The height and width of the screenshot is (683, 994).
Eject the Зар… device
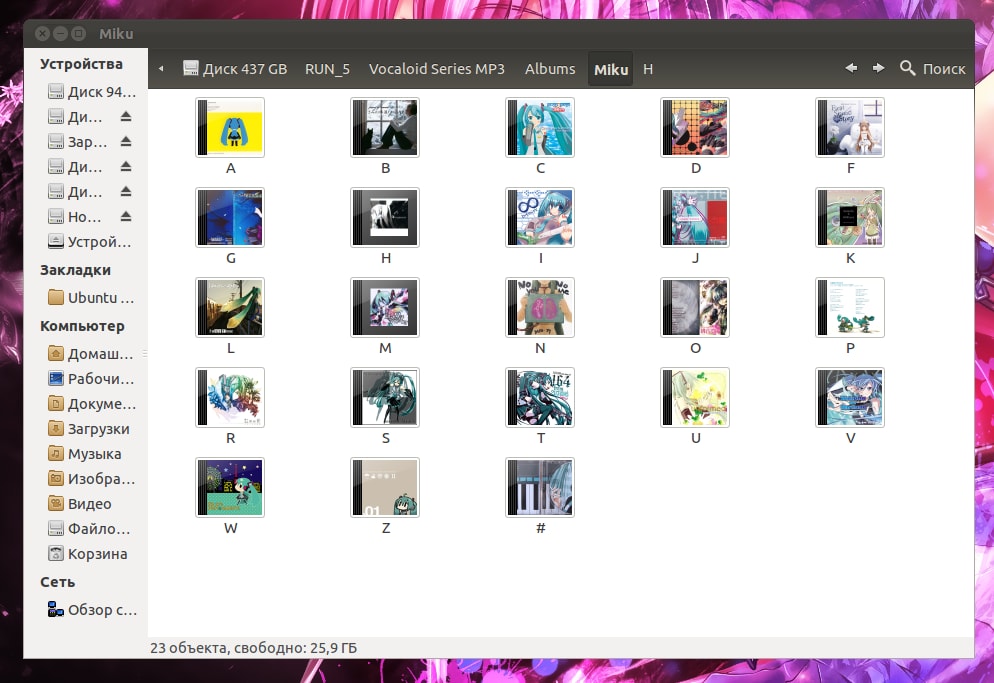126,141
